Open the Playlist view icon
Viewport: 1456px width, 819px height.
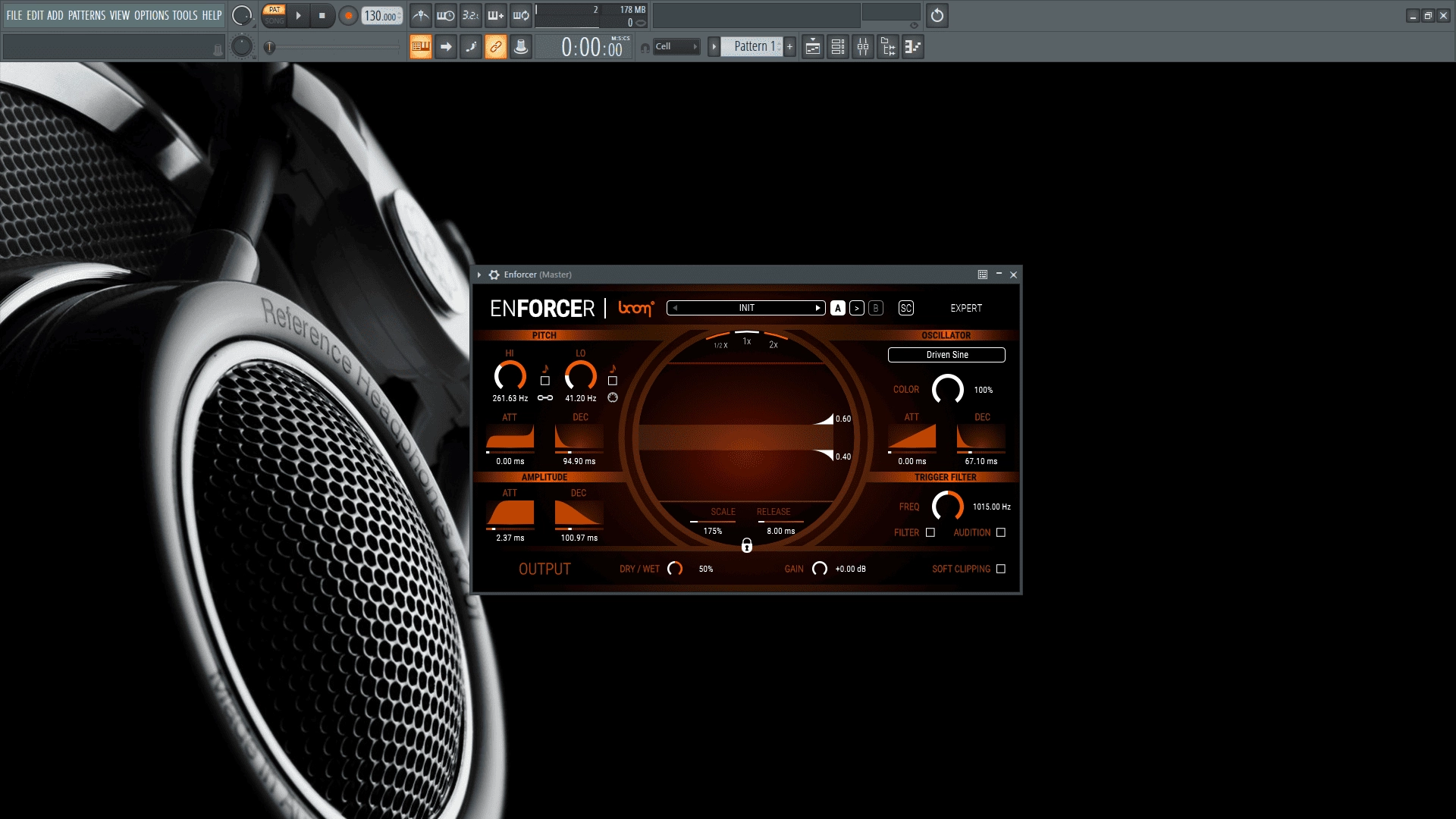pos(813,47)
